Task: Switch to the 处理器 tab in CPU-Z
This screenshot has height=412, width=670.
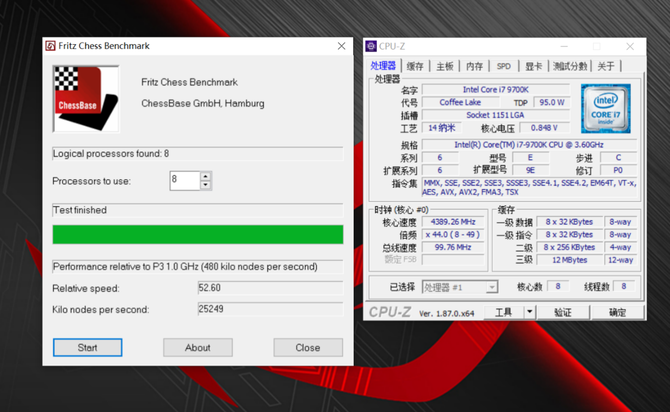Action: 383,66
